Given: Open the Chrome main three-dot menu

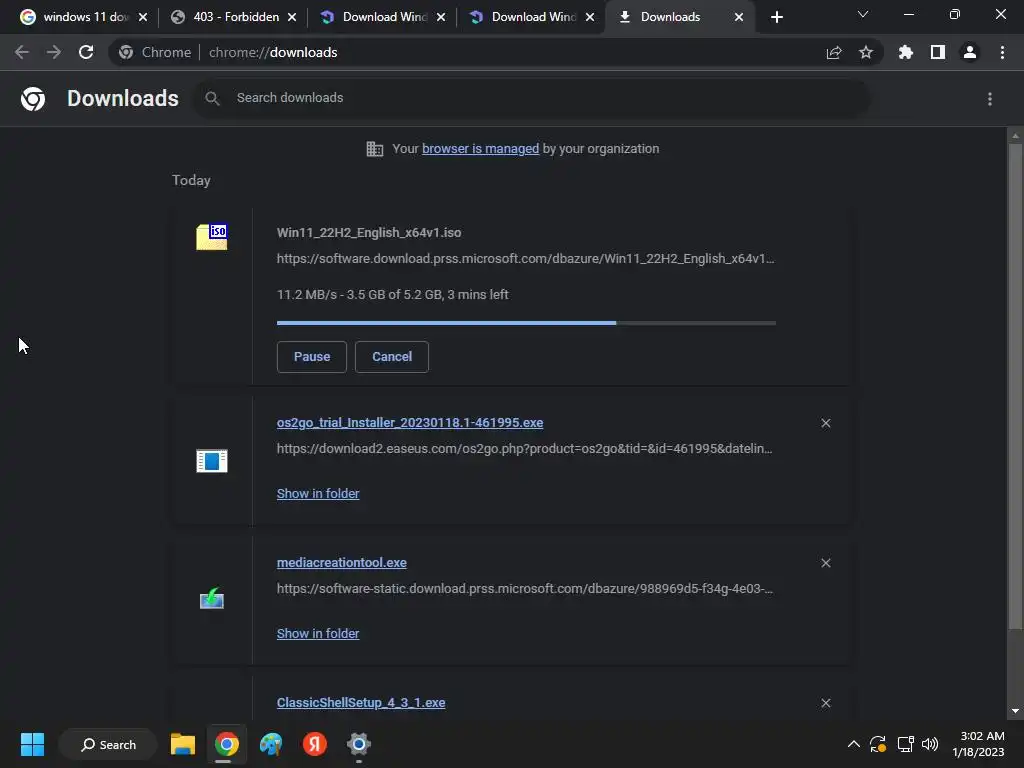Looking at the screenshot, I should 1002,52.
